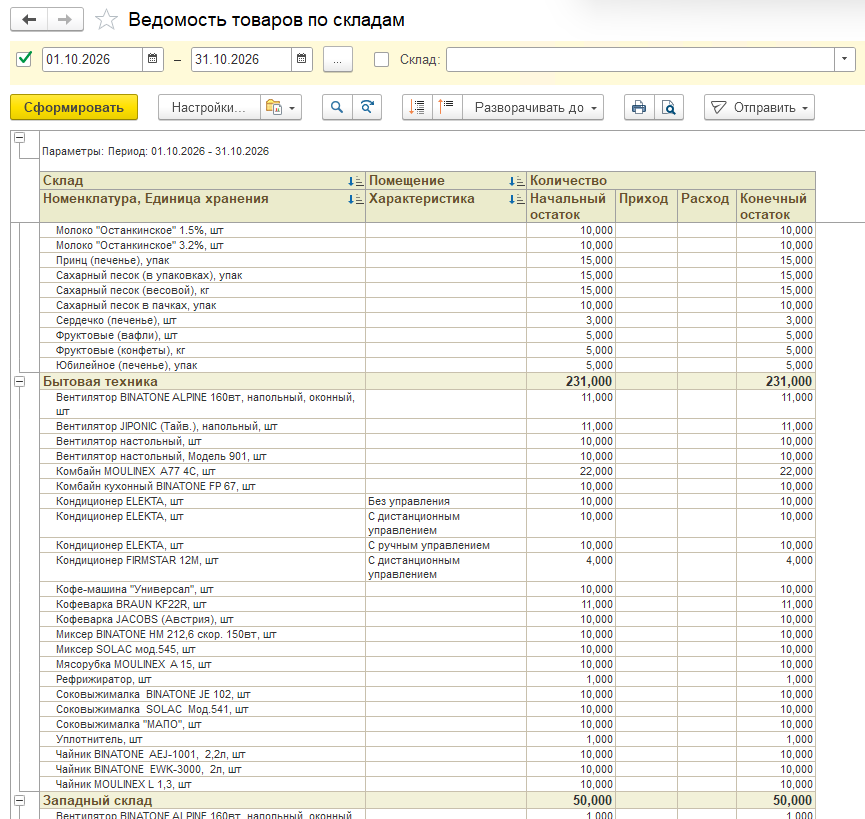
Task: Click the magnifier find icon
Action: pos(337,107)
